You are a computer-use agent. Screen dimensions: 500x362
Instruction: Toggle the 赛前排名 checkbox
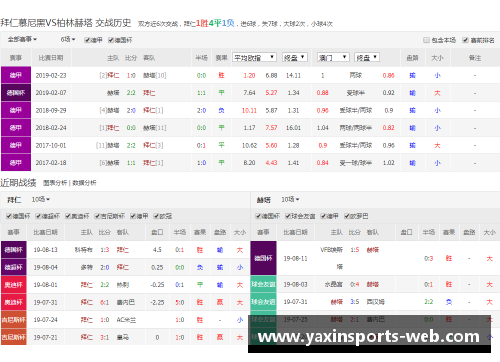(x=465, y=40)
